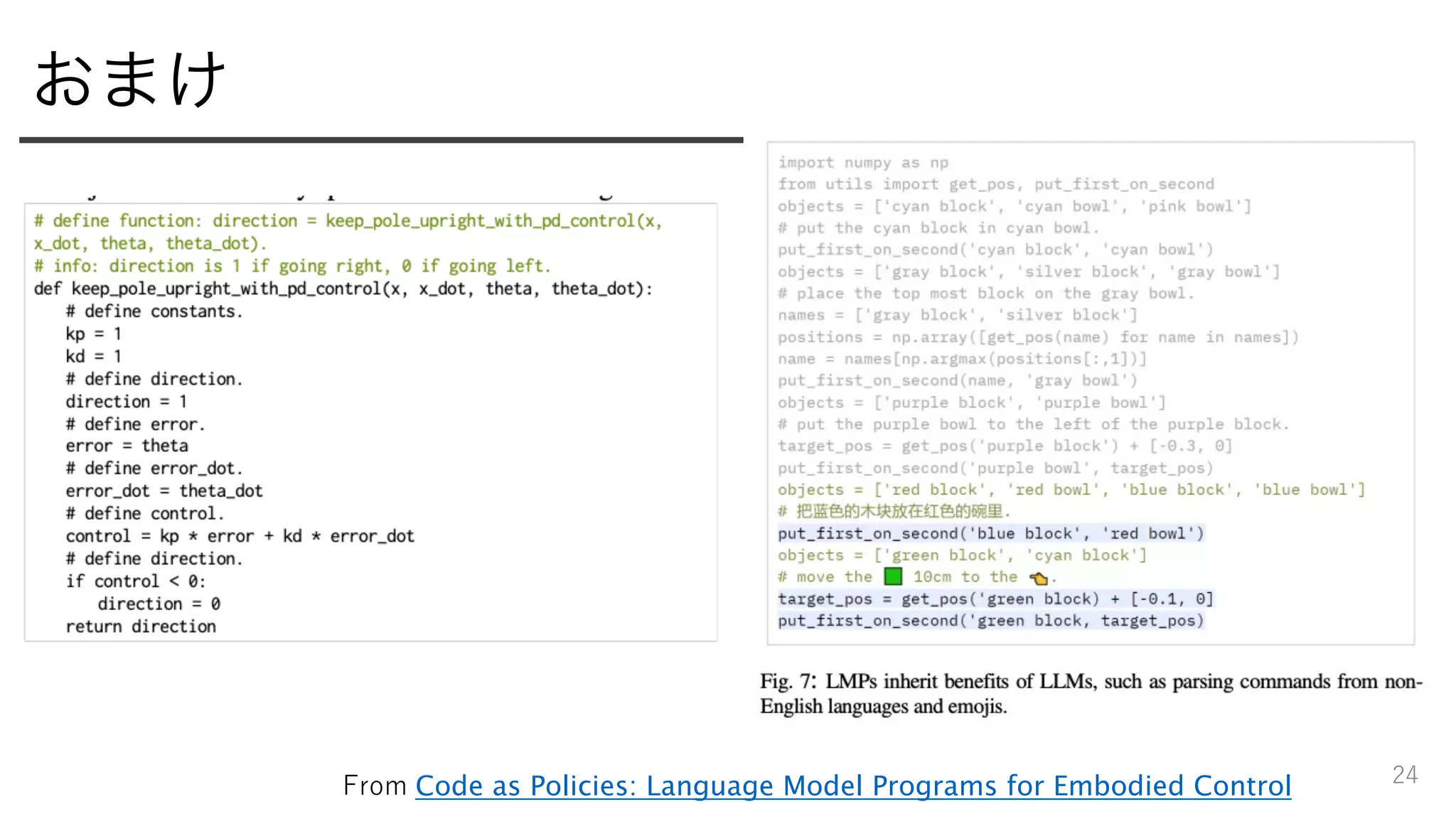This screenshot has width=1456, height=819.
Task: Click the 'from utils import get_pos' line
Action: (996, 184)
